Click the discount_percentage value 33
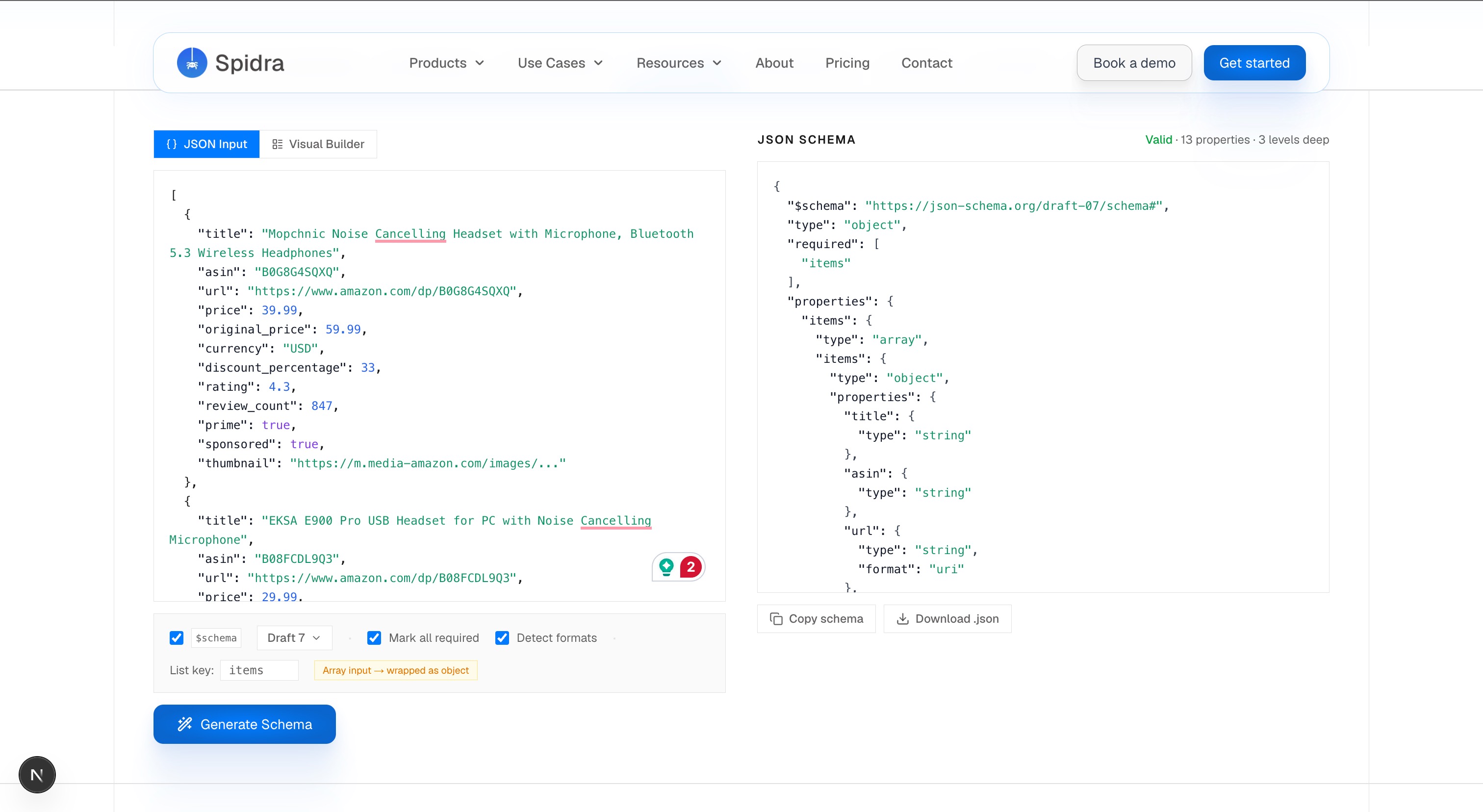This screenshot has height=812, width=1483. 368,367
